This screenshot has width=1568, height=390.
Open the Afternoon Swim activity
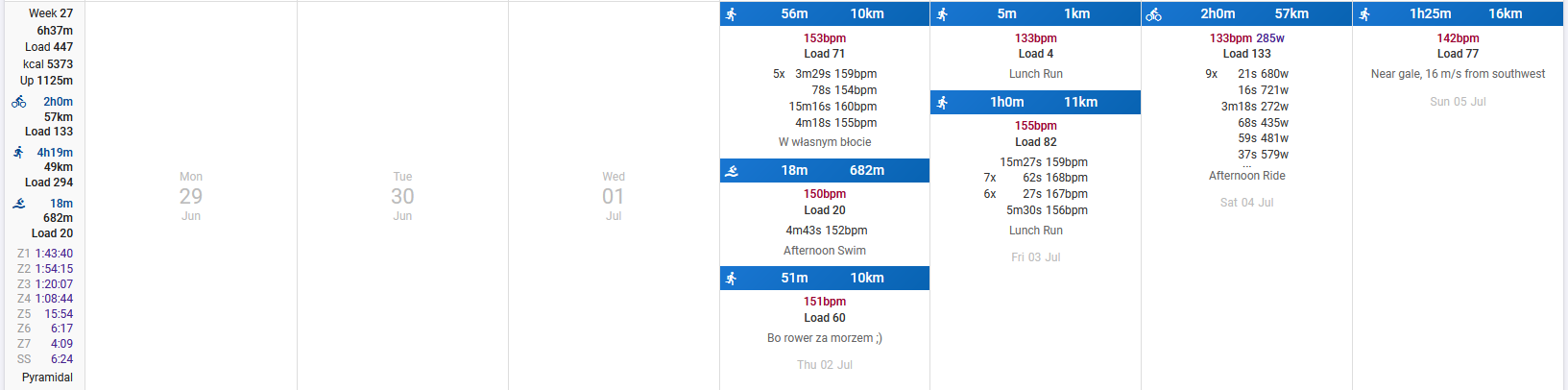click(x=825, y=251)
